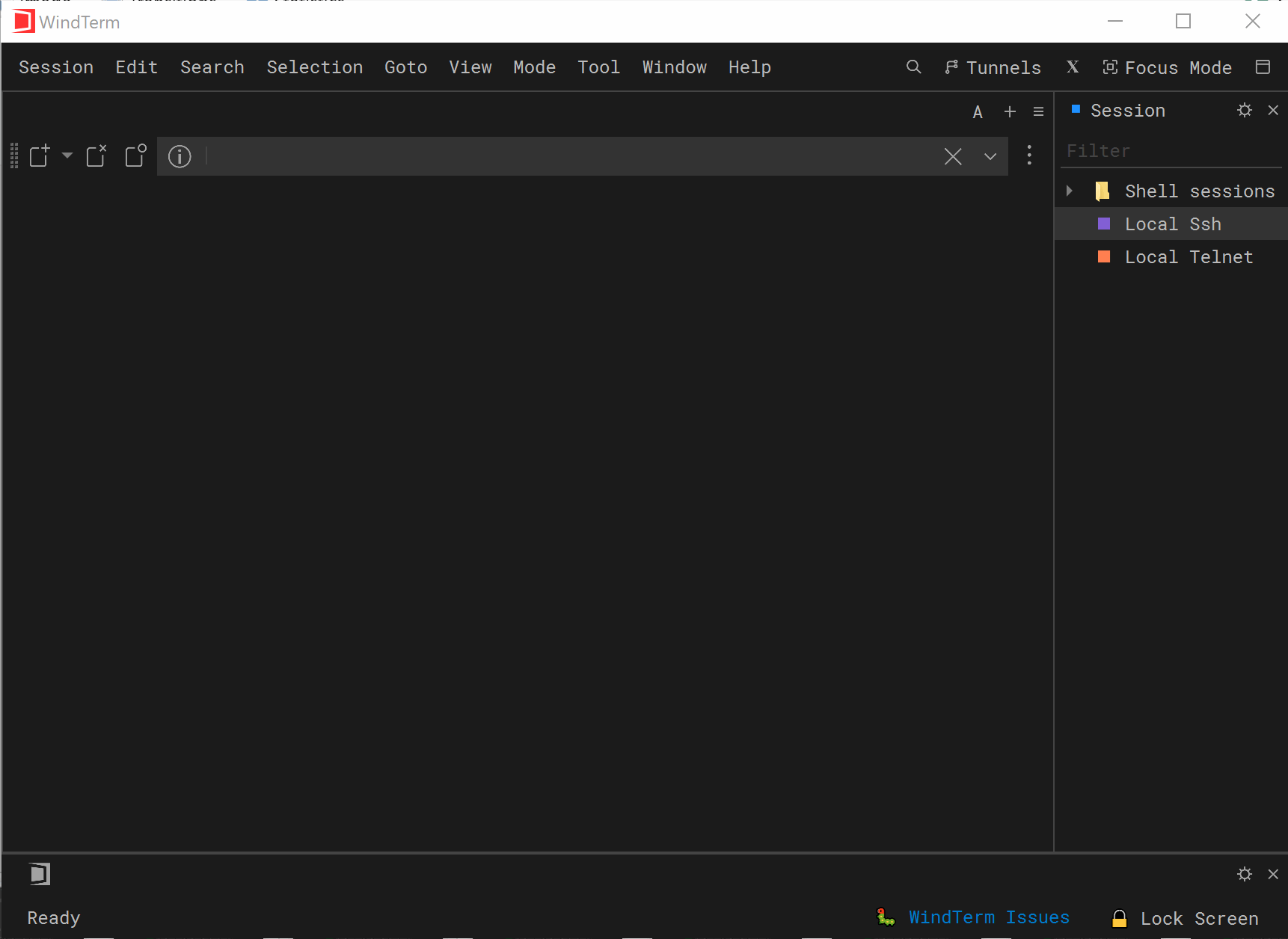Open the Help menu
Screen dimensions: 1288x939
[749, 67]
